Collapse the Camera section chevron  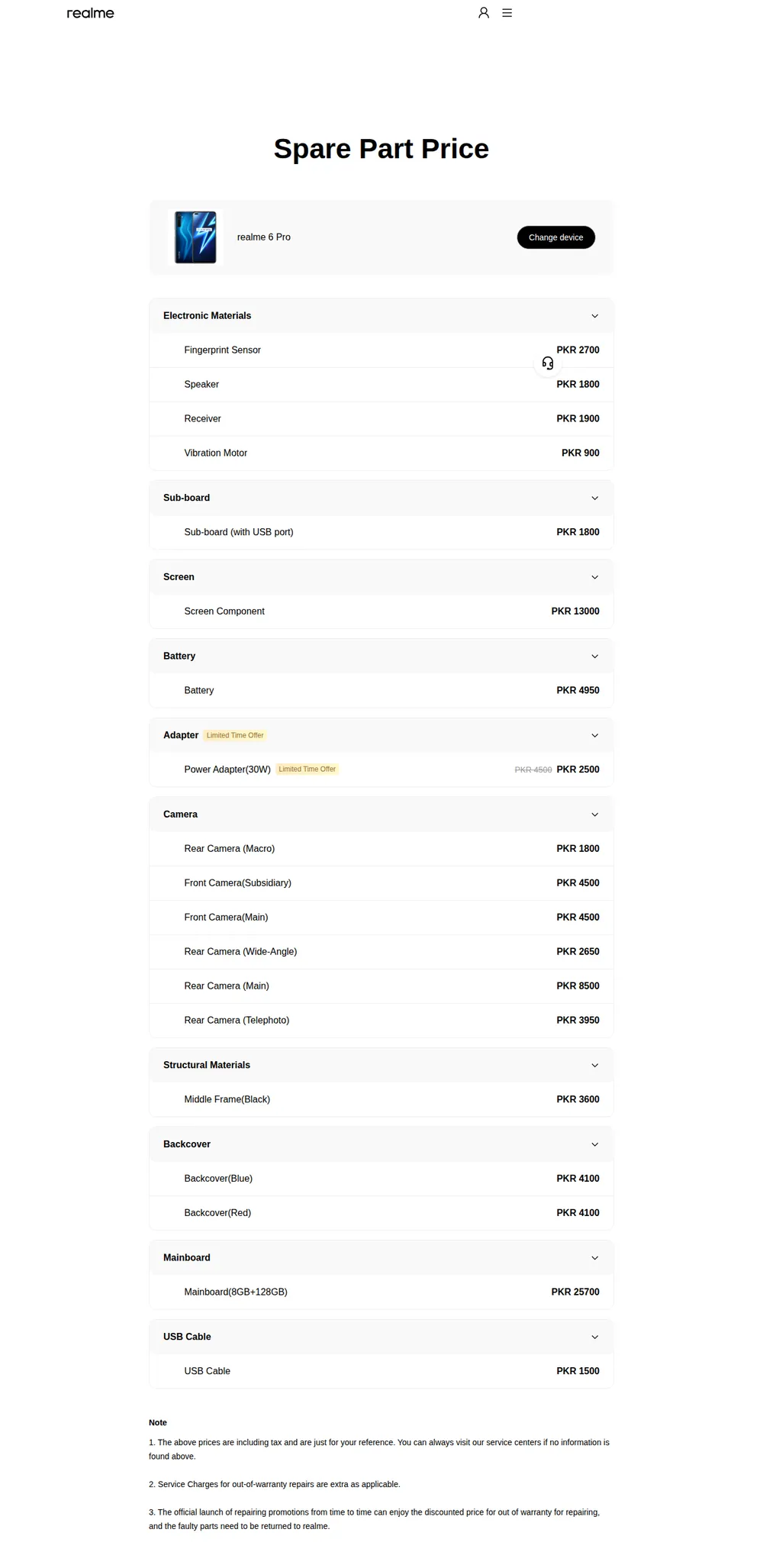[x=595, y=815]
